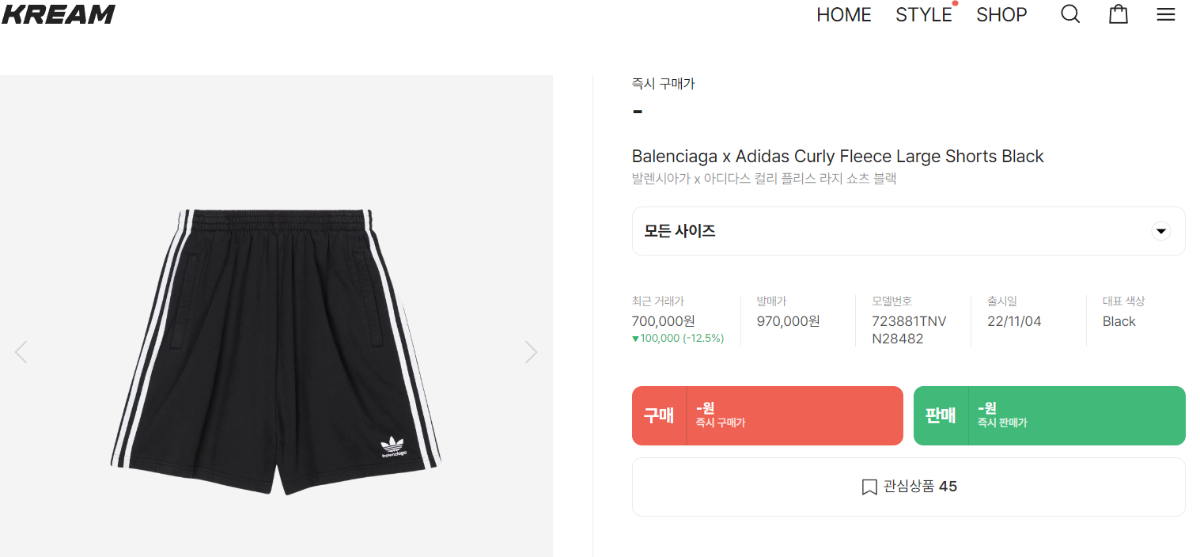Click the Balenciaga x Adidas product title

pyautogui.click(x=837, y=156)
